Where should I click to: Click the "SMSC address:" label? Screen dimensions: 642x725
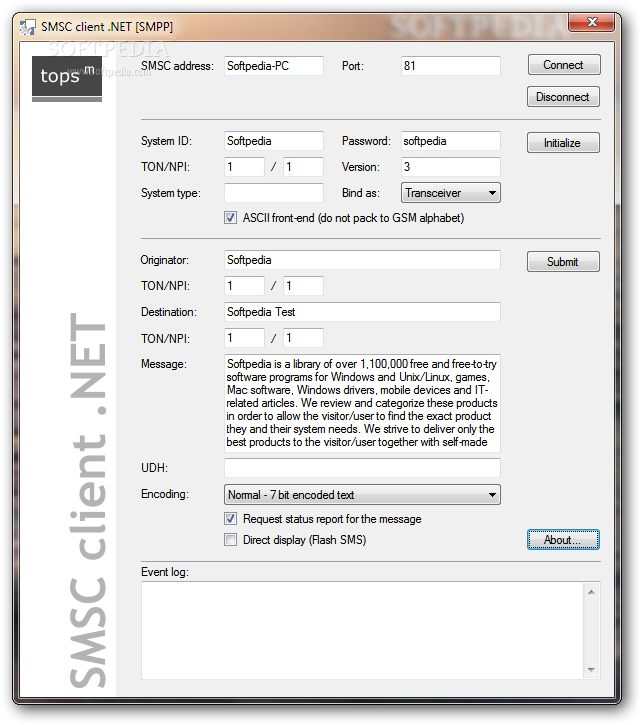pos(177,66)
